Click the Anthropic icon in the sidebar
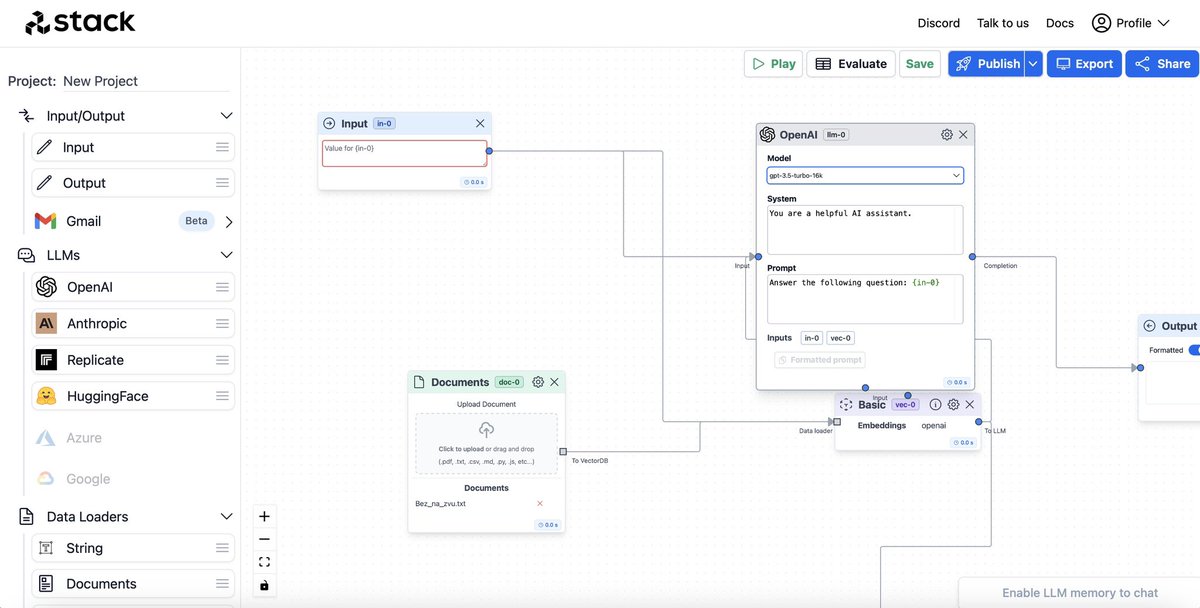 pyautogui.click(x=46, y=323)
